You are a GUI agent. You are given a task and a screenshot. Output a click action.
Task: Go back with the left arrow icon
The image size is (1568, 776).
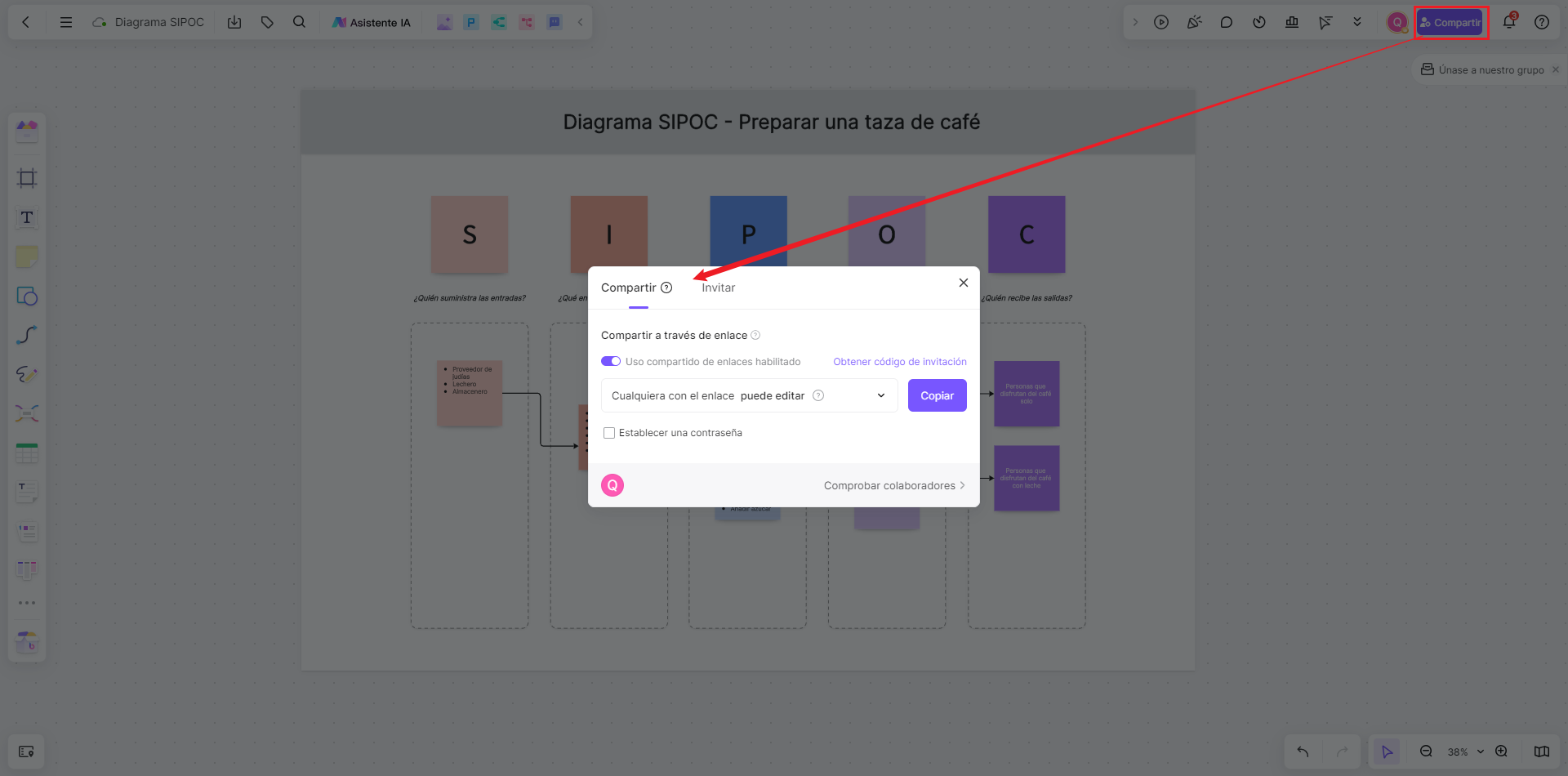pyautogui.click(x=26, y=22)
